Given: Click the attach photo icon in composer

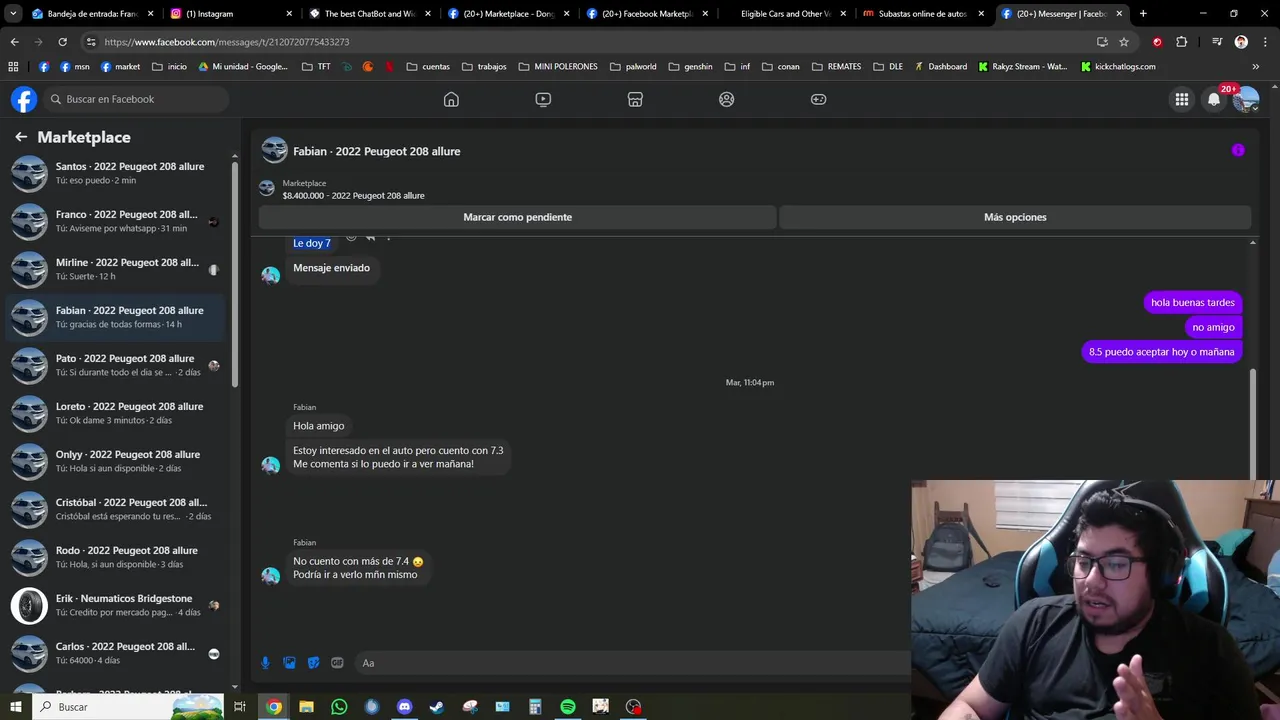Looking at the screenshot, I should point(289,663).
